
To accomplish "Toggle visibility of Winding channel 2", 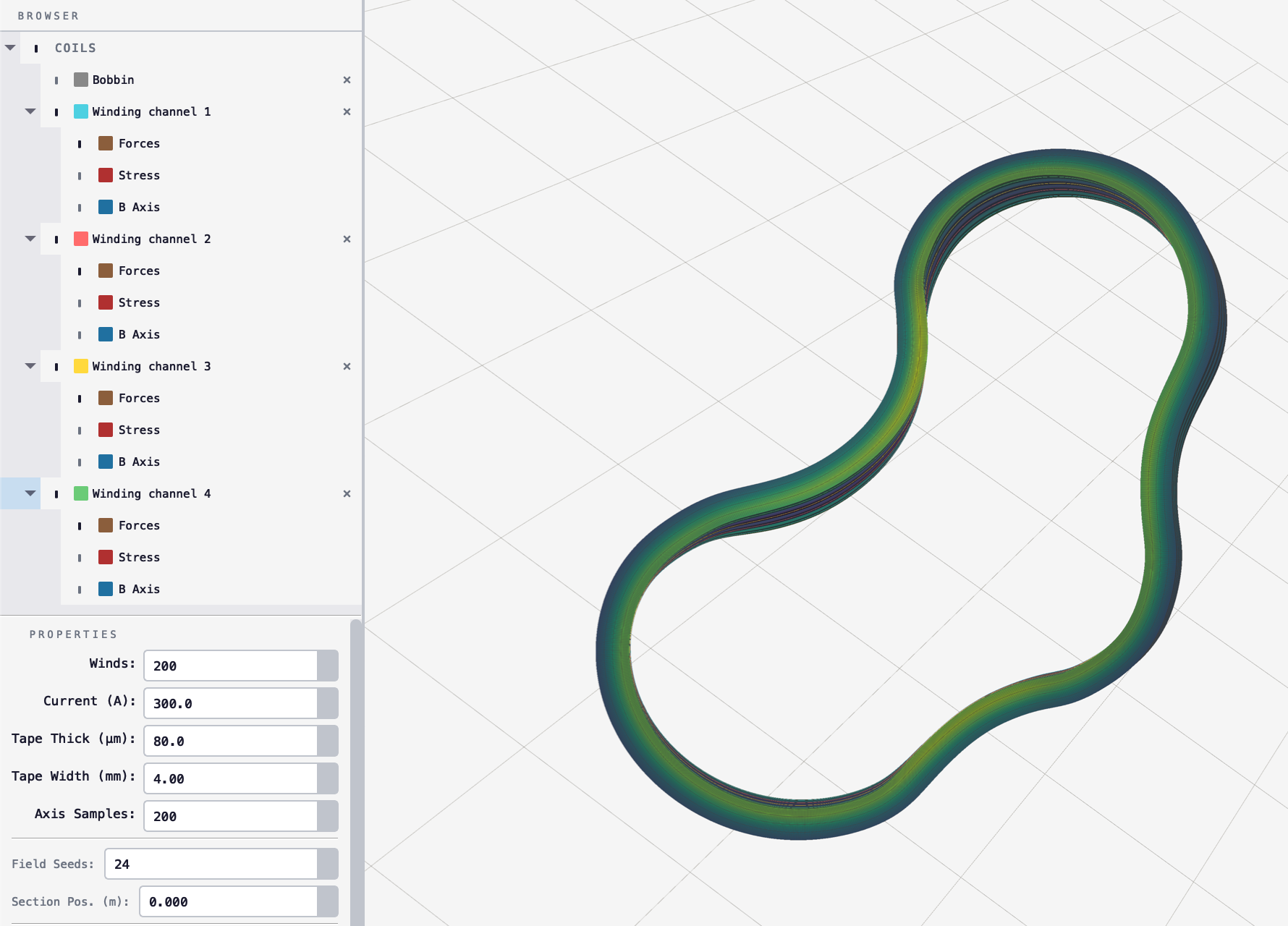I will 56,239.
